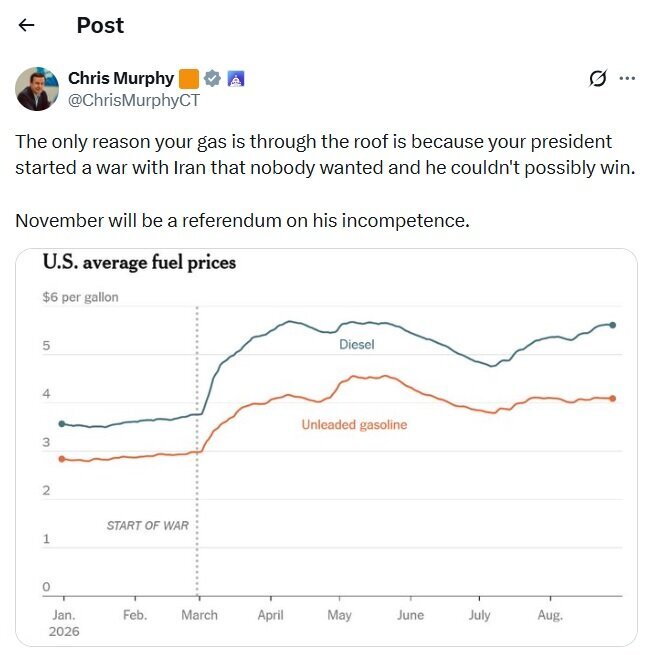Click the Diesel endpoint dot in August

coord(612,325)
